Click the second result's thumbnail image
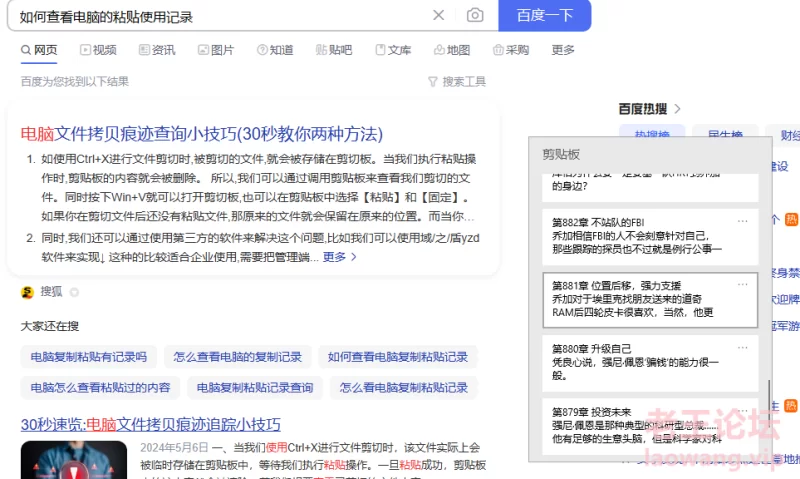 73,460
